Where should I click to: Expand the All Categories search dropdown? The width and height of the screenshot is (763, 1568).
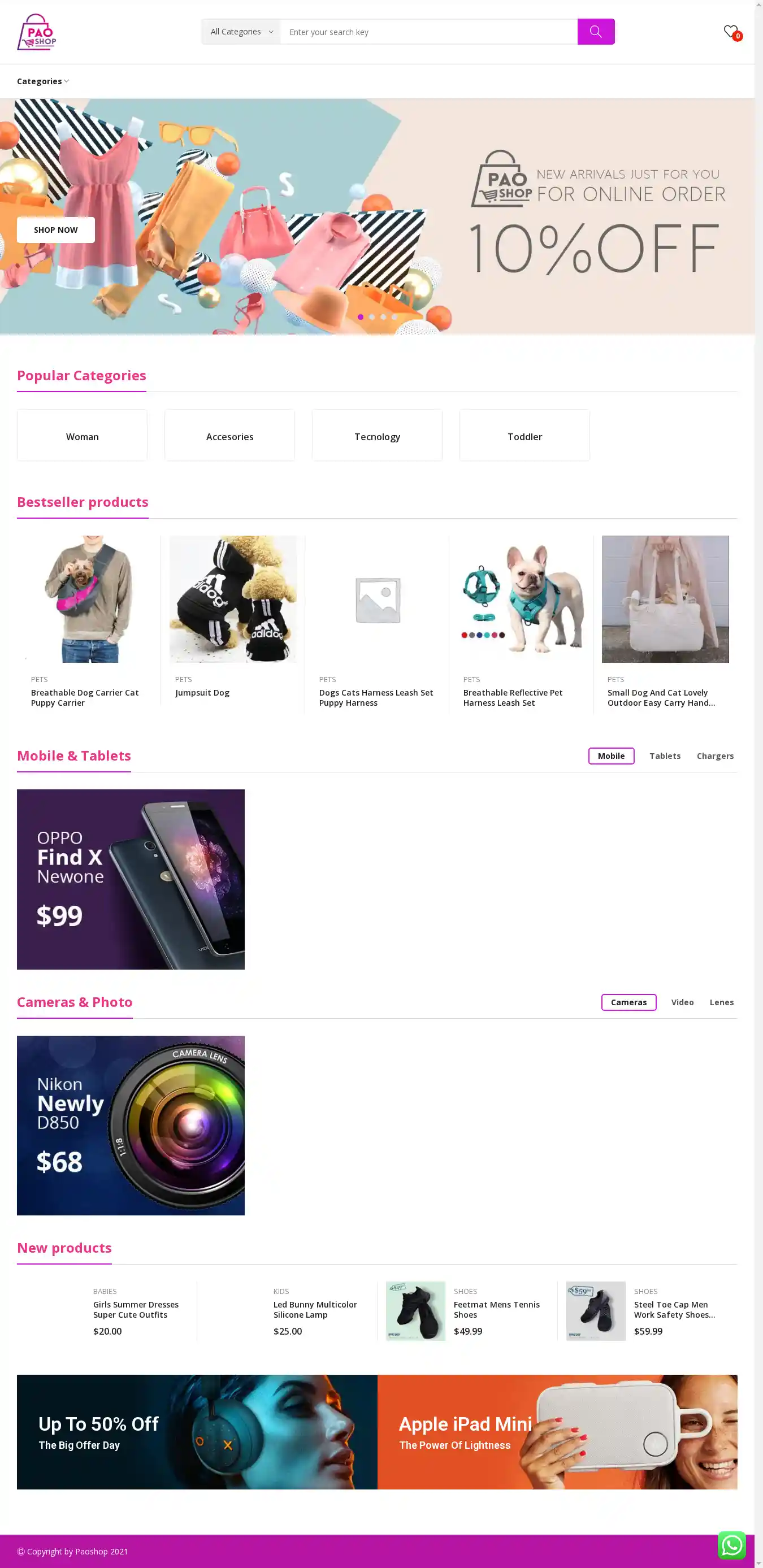tap(242, 32)
